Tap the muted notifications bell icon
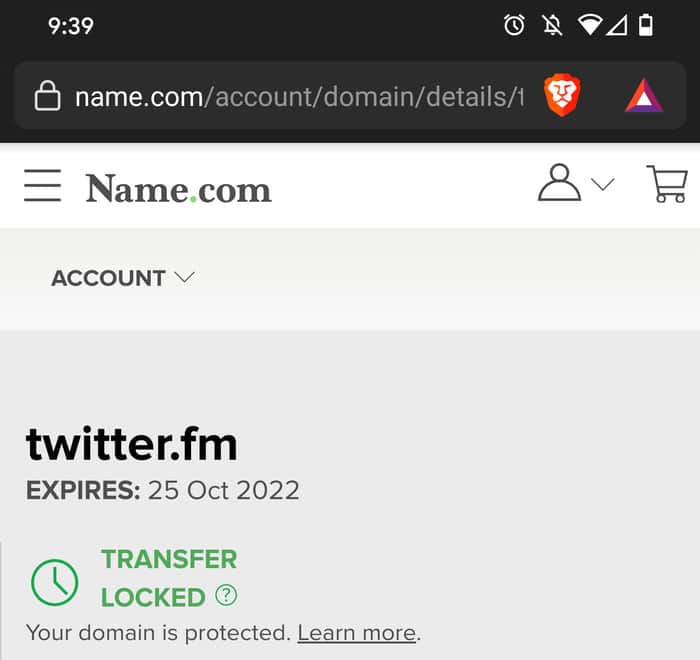 point(552,25)
